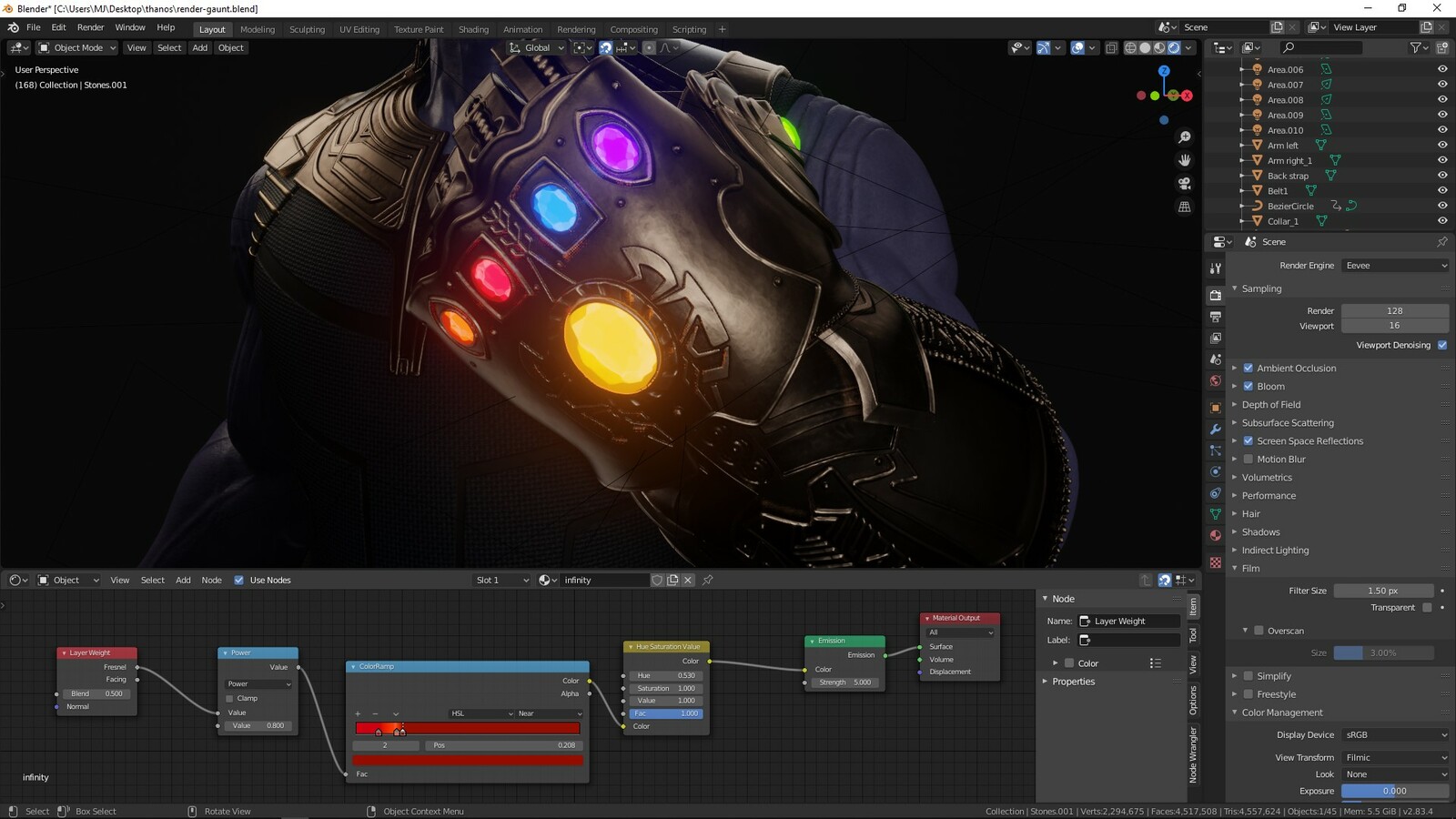The height and width of the screenshot is (819, 1456).
Task: Hide Area.006 with its eye icon
Action: coord(1442,69)
